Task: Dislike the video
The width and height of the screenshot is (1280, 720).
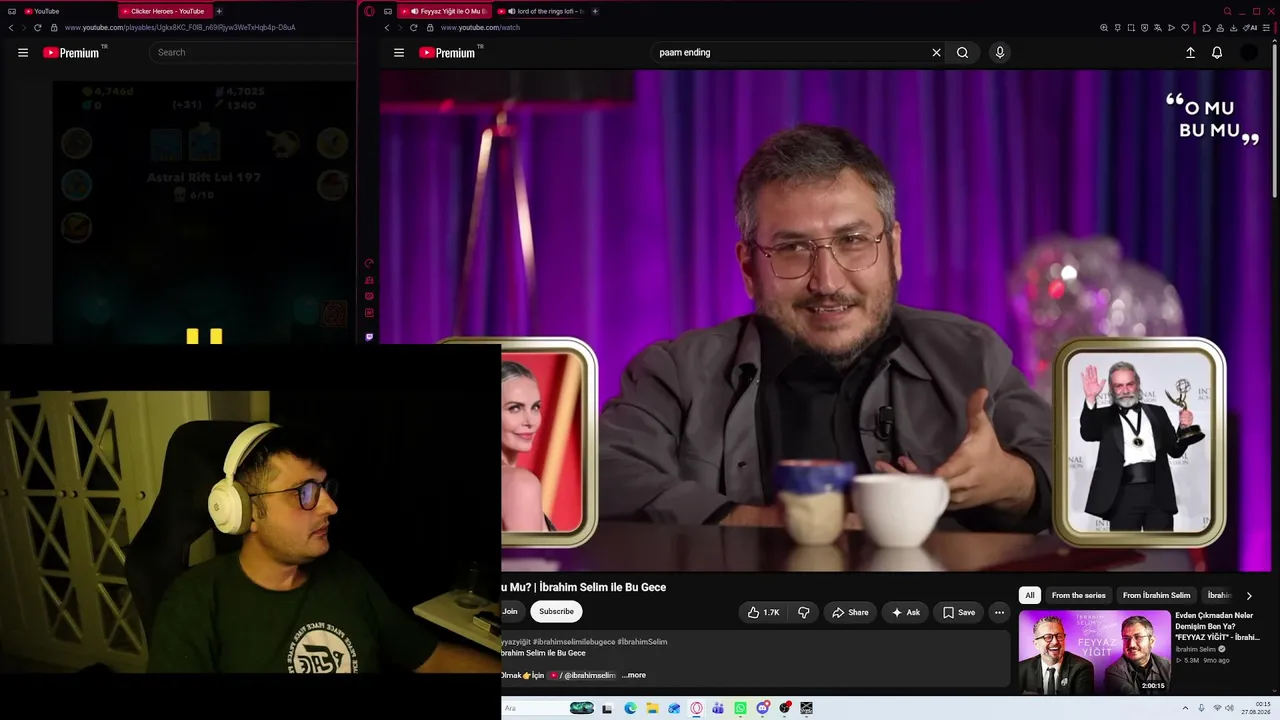Action: [x=803, y=612]
